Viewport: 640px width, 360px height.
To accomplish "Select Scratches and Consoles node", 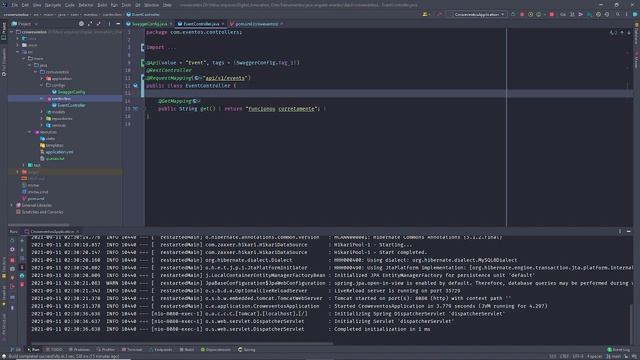I will [40, 212].
